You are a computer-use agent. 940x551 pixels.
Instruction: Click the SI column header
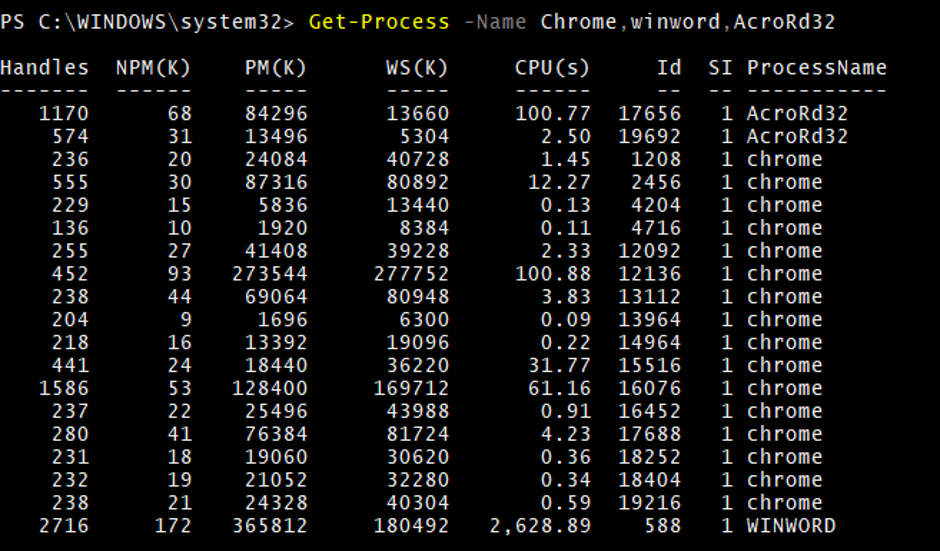pos(721,68)
